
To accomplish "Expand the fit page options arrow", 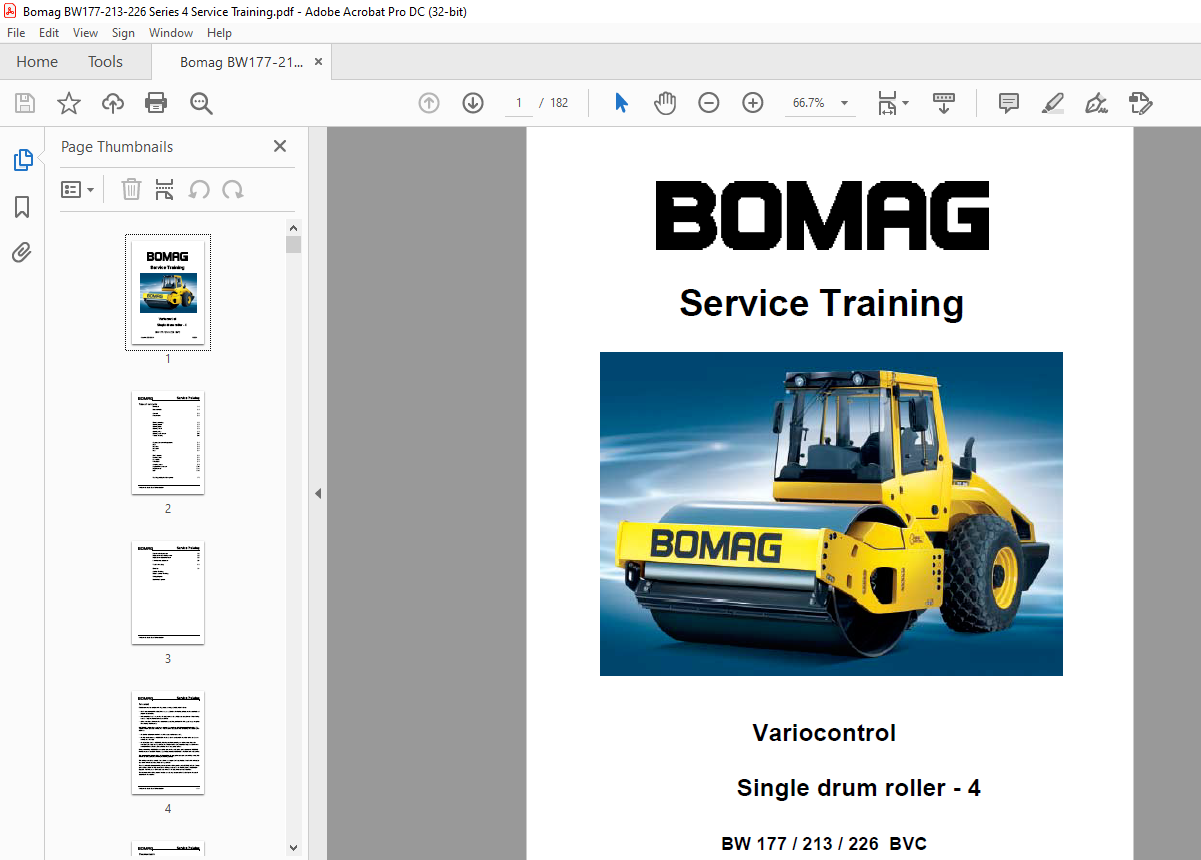I will click(x=906, y=103).
